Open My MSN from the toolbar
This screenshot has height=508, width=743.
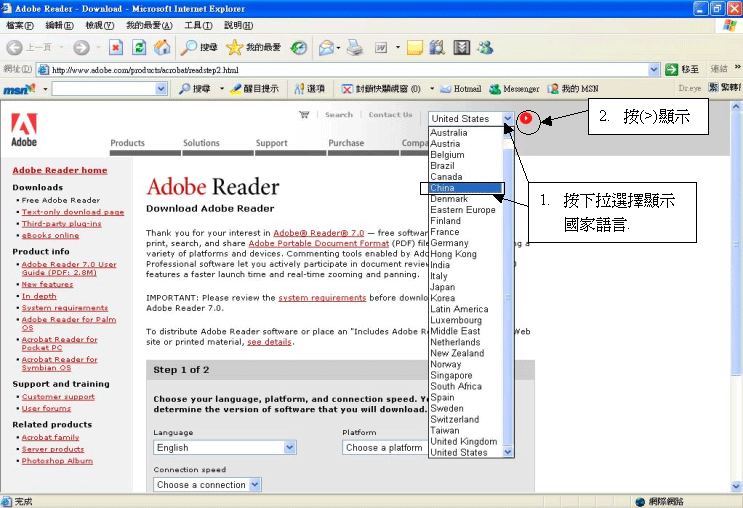coord(573,89)
